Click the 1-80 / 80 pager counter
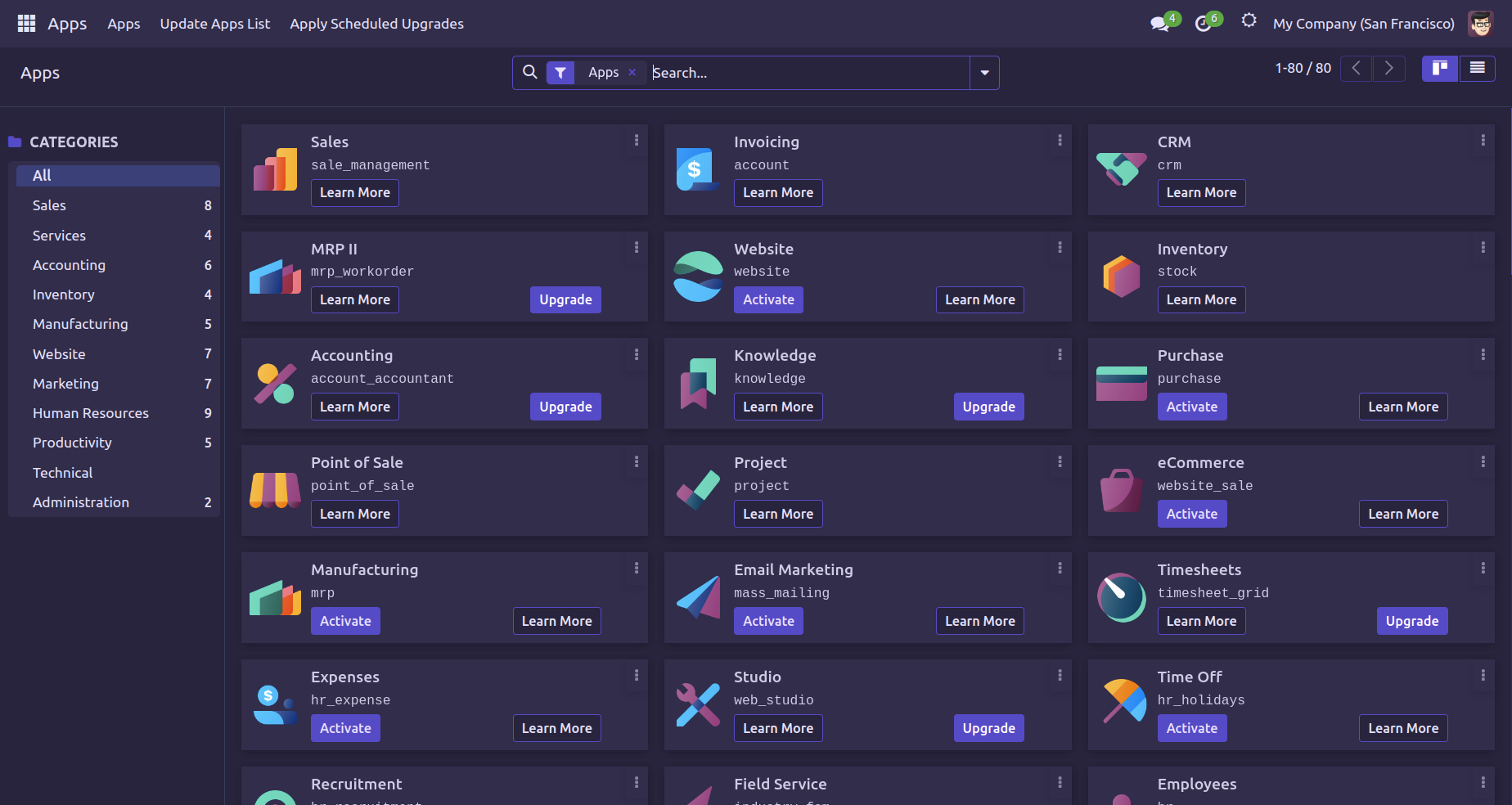This screenshot has height=805, width=1512. pyautogui.click(x=1303, y=69)
